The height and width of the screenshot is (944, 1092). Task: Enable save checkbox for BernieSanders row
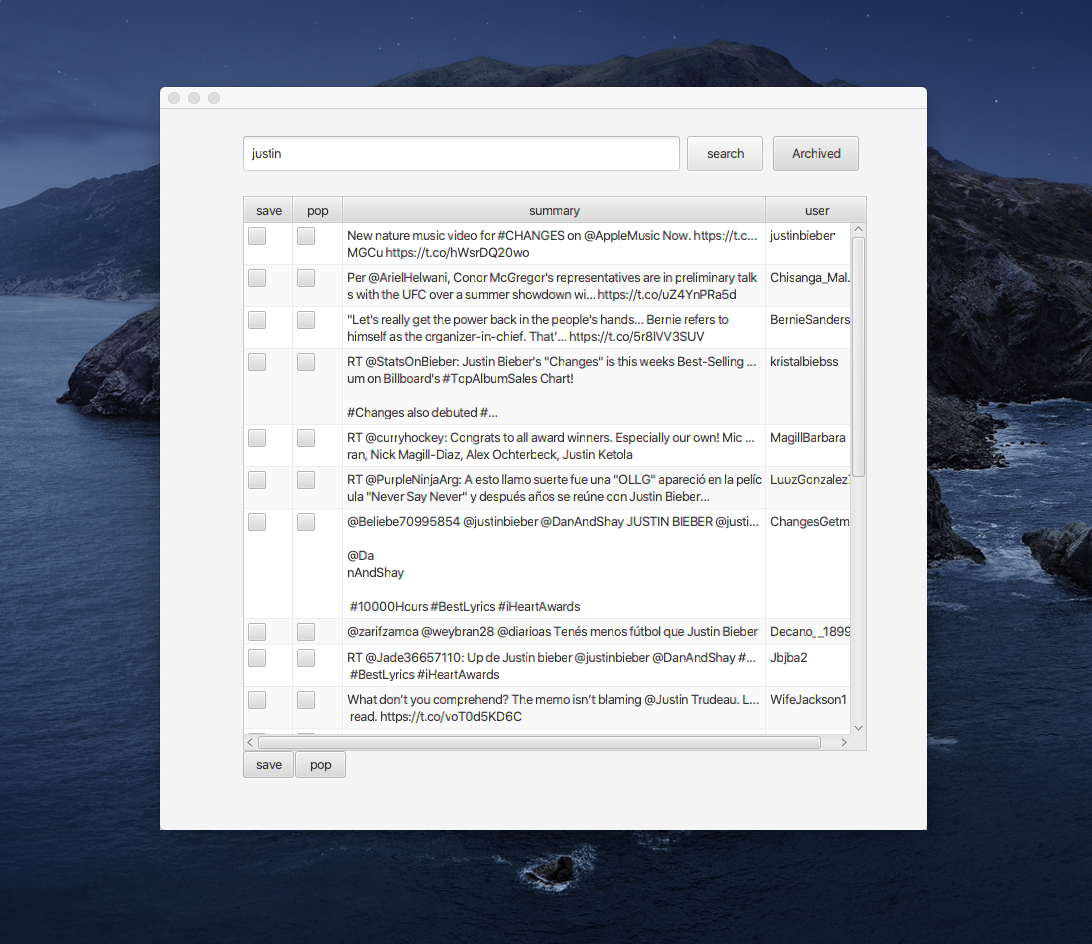(257, 320)
